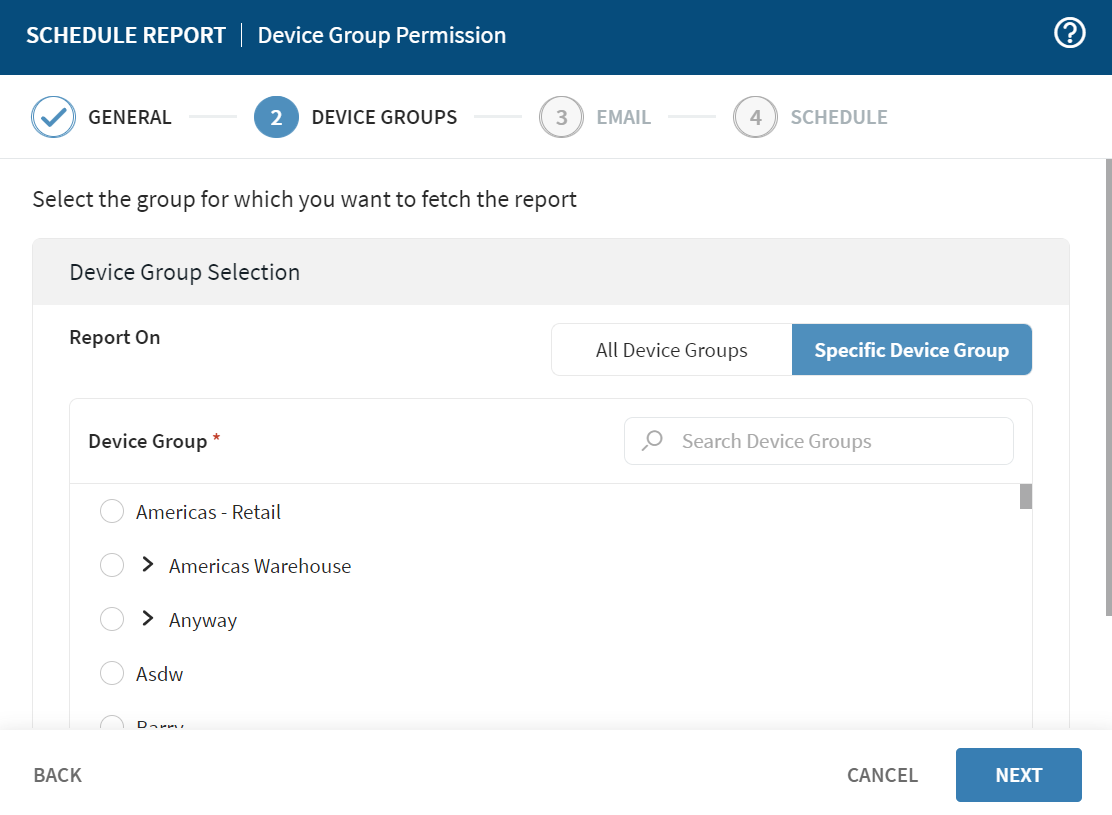Select the Americas Warehouse radio button
Viewport: 1112px width, 815px height.
point(112,566)
